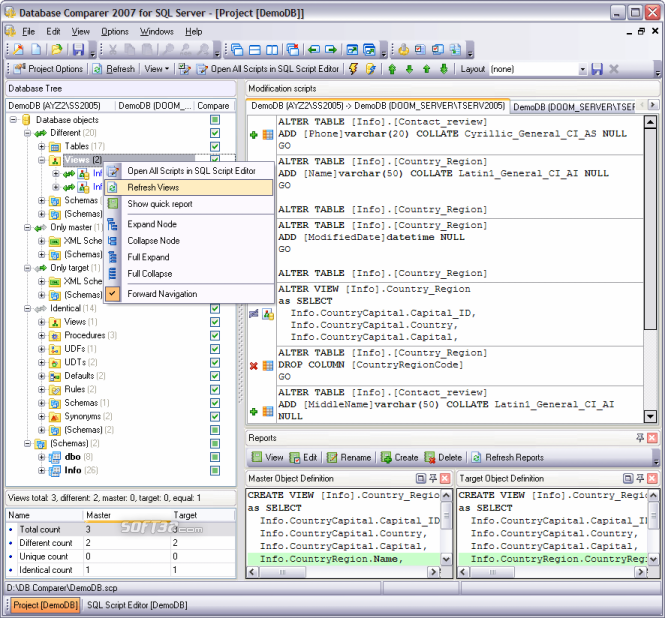Toggle checkbox for UDFs (1) row
The image size is (665, 618).
215,349
